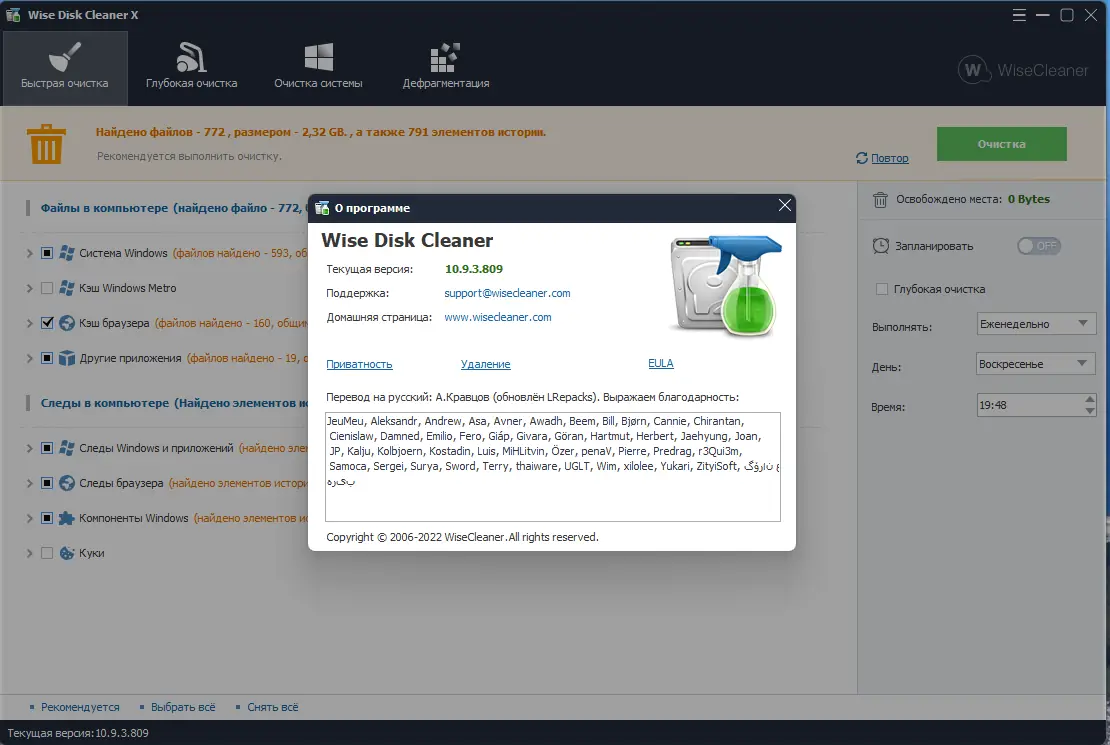Check Кэш Windows Metro checkbox
This screenshot has width=1110, height=745.
(x=47, y=288)
